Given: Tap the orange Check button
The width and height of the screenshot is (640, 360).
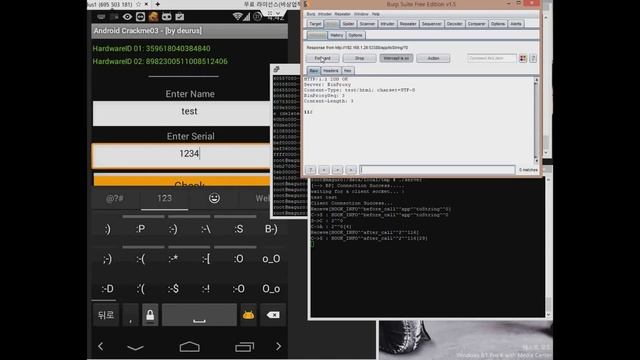Looking at the screenshot, I should click(x=182, y=181).
